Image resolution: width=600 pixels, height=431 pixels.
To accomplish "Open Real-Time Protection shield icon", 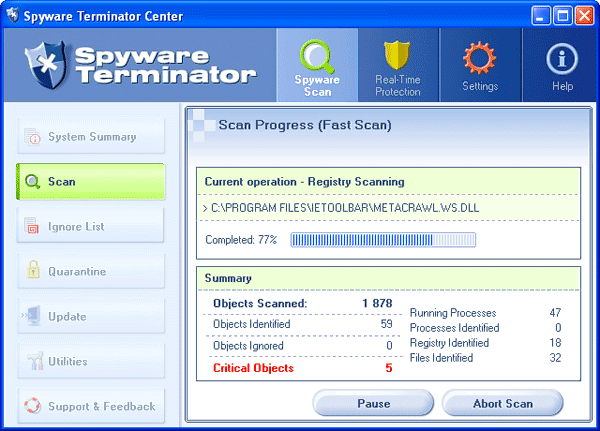I will pos(397,55).
